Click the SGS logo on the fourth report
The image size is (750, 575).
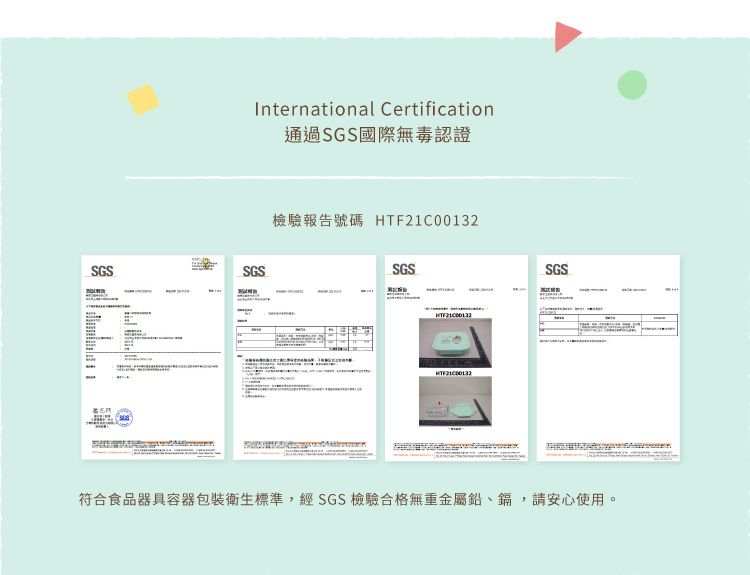pyautogui.click(x=556, y=269)
